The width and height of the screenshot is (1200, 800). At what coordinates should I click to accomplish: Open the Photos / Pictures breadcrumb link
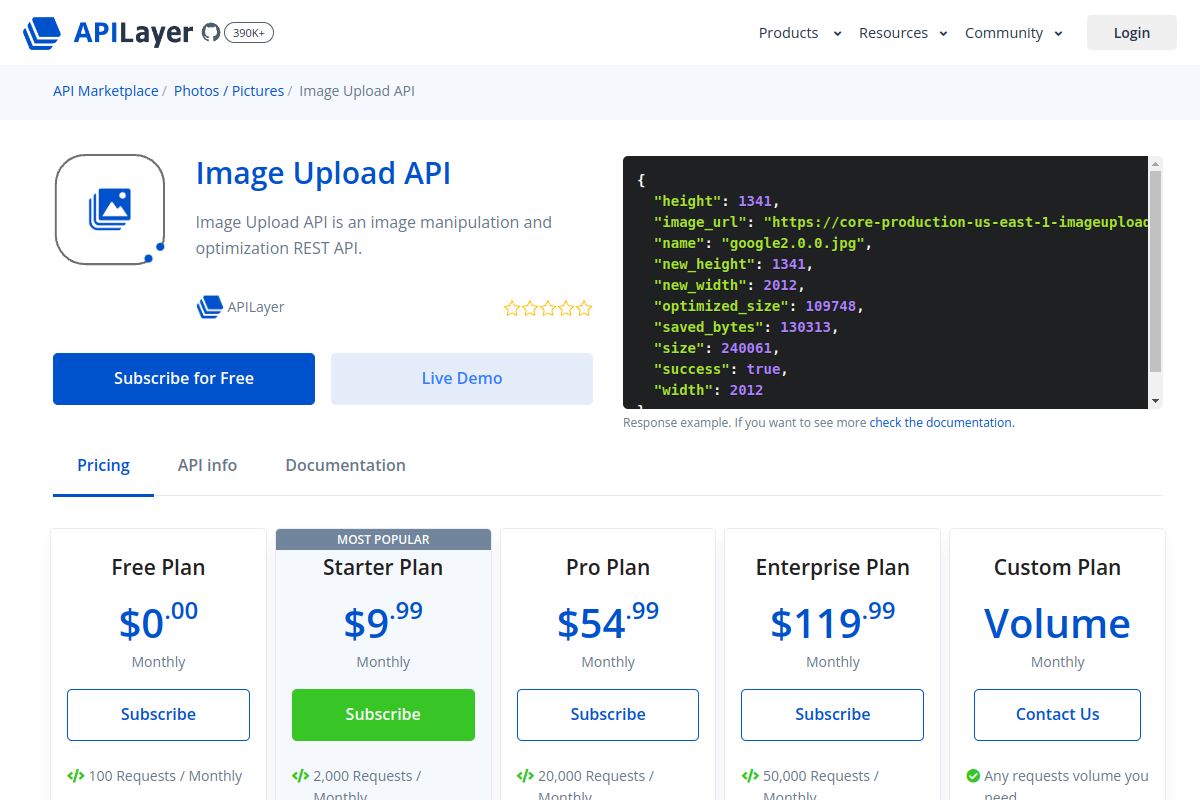click(x=229, y=91)
